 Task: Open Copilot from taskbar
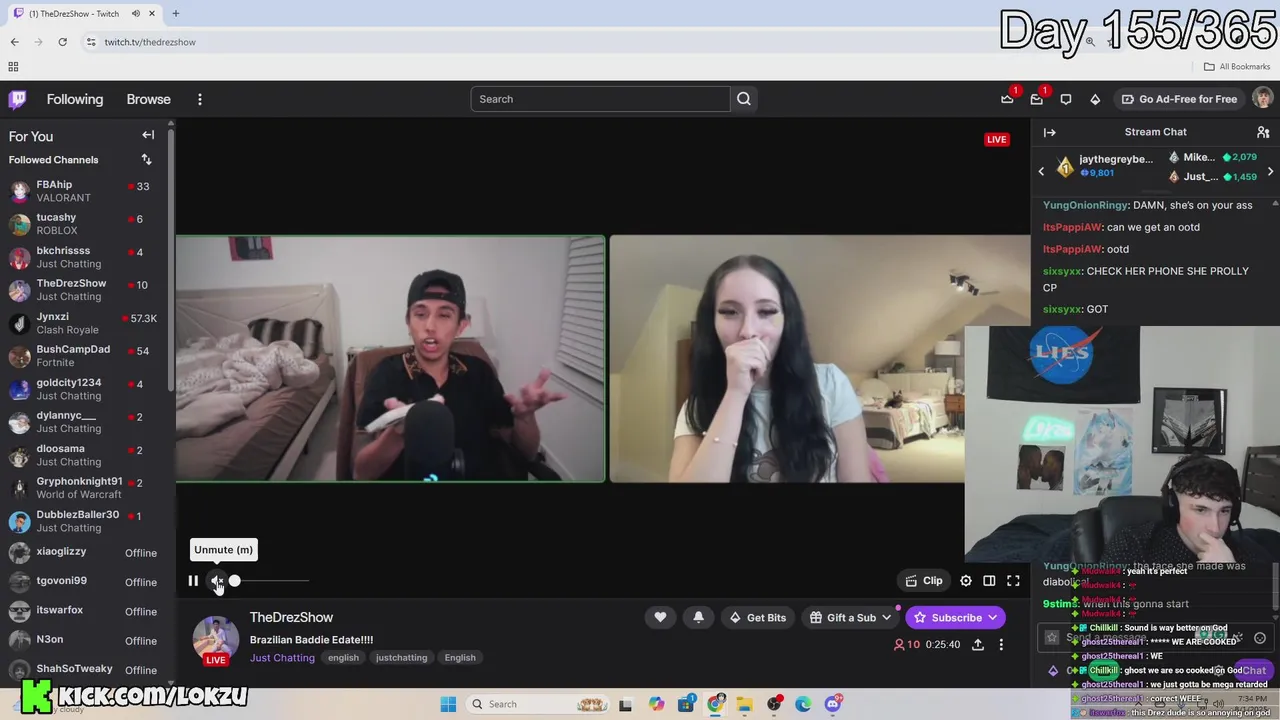pos(656,704)
